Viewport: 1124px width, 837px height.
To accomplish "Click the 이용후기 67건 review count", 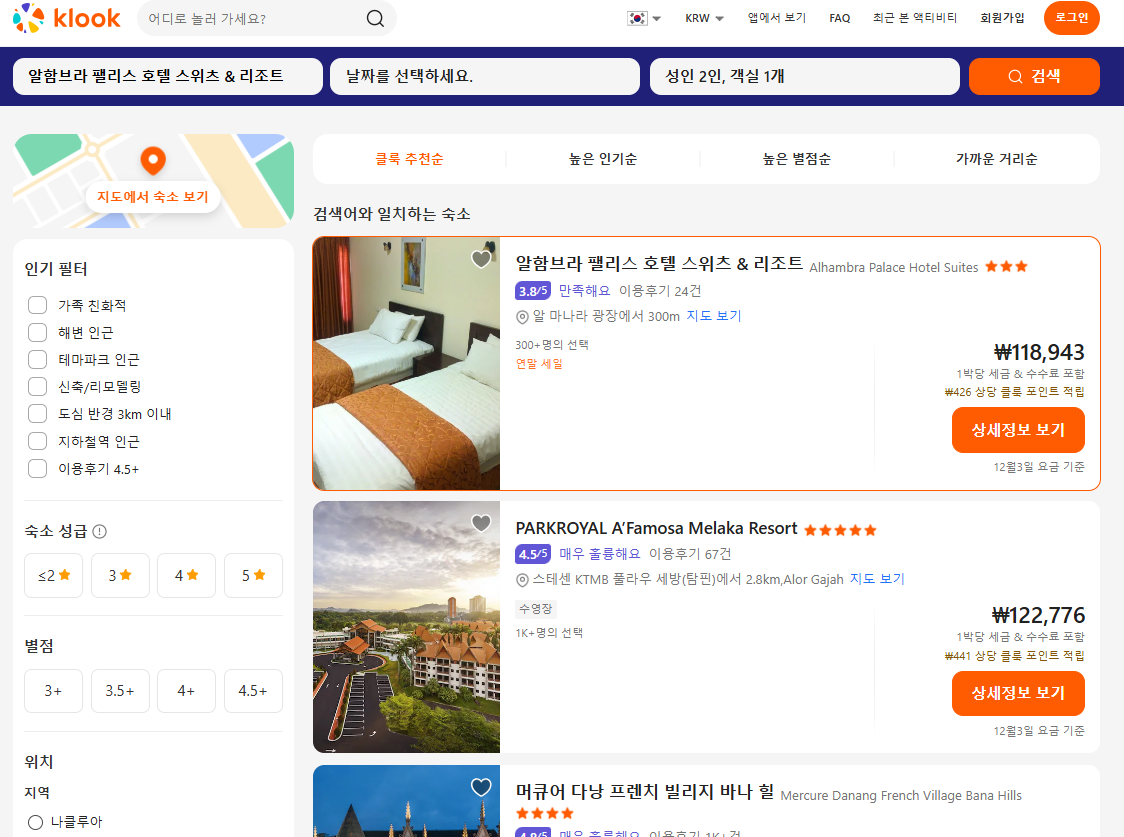I will click(x=690, y=554).
